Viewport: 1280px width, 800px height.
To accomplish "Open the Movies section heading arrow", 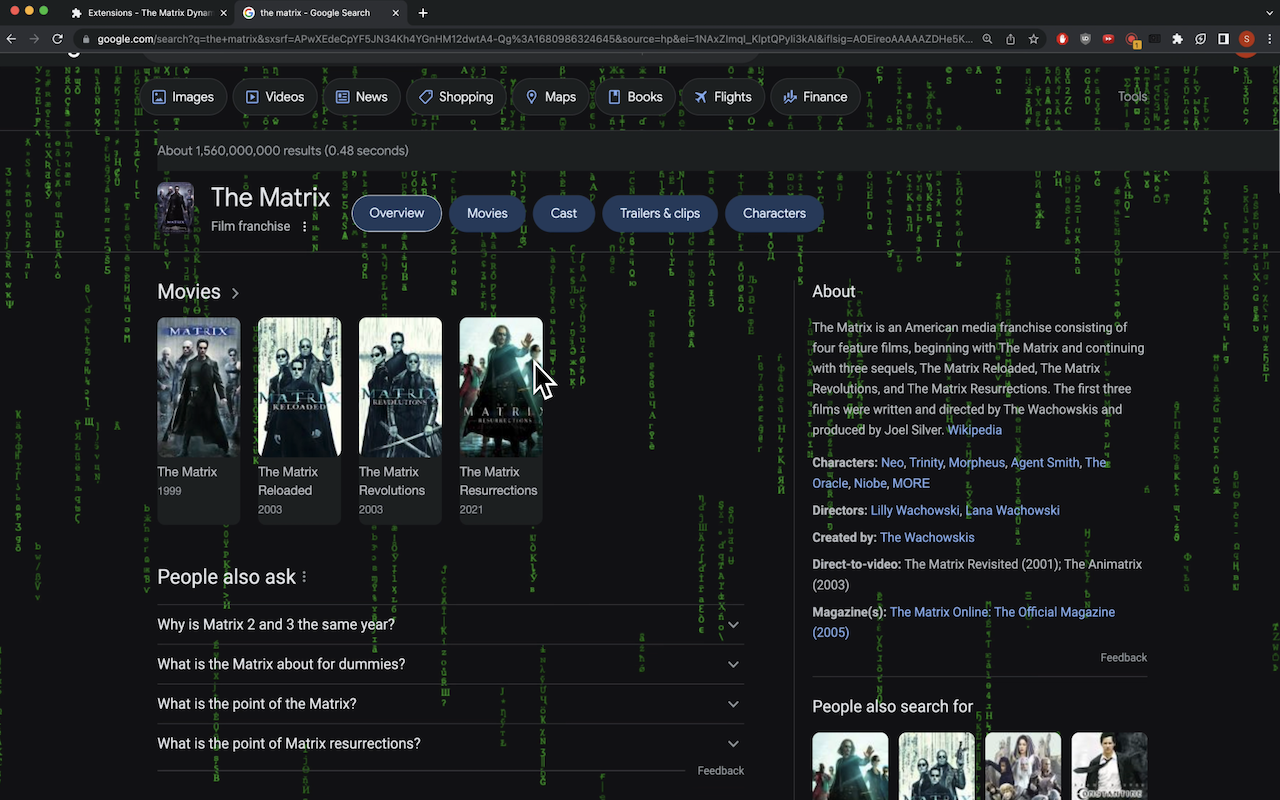I will pos(235,293).
